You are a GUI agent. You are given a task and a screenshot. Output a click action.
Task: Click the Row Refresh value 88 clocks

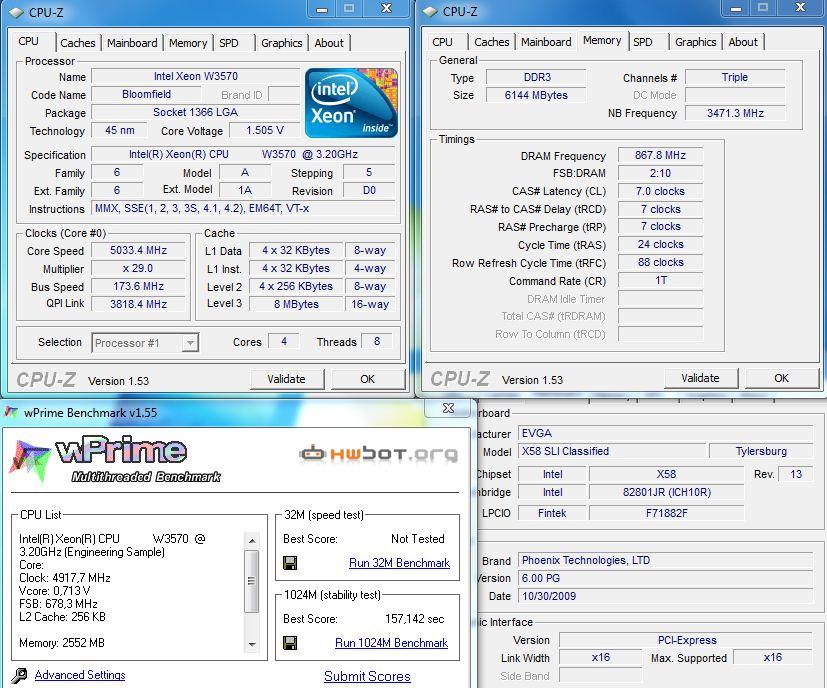click(660, 263)
